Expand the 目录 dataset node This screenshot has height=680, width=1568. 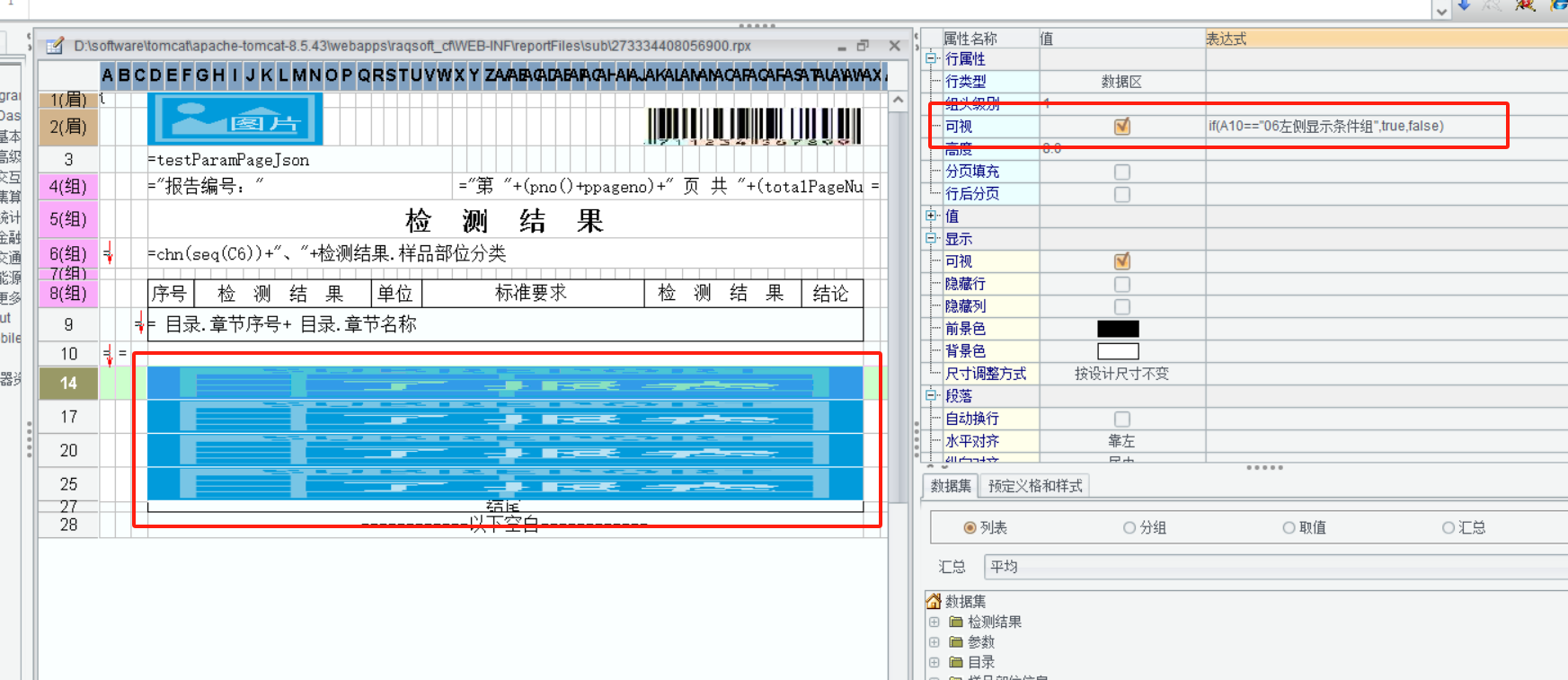point(935,662)
